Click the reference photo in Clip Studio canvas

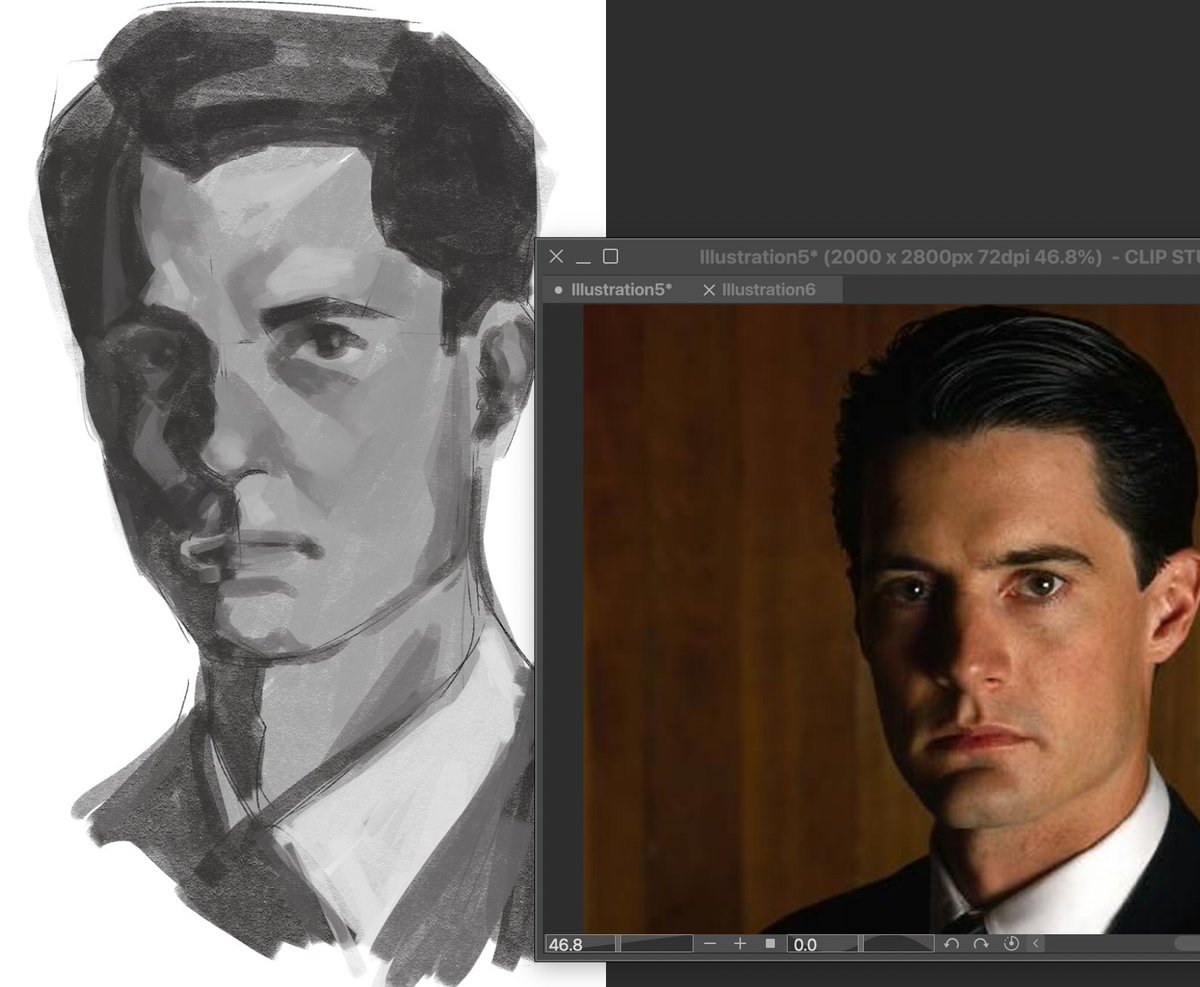coord(891,618)
